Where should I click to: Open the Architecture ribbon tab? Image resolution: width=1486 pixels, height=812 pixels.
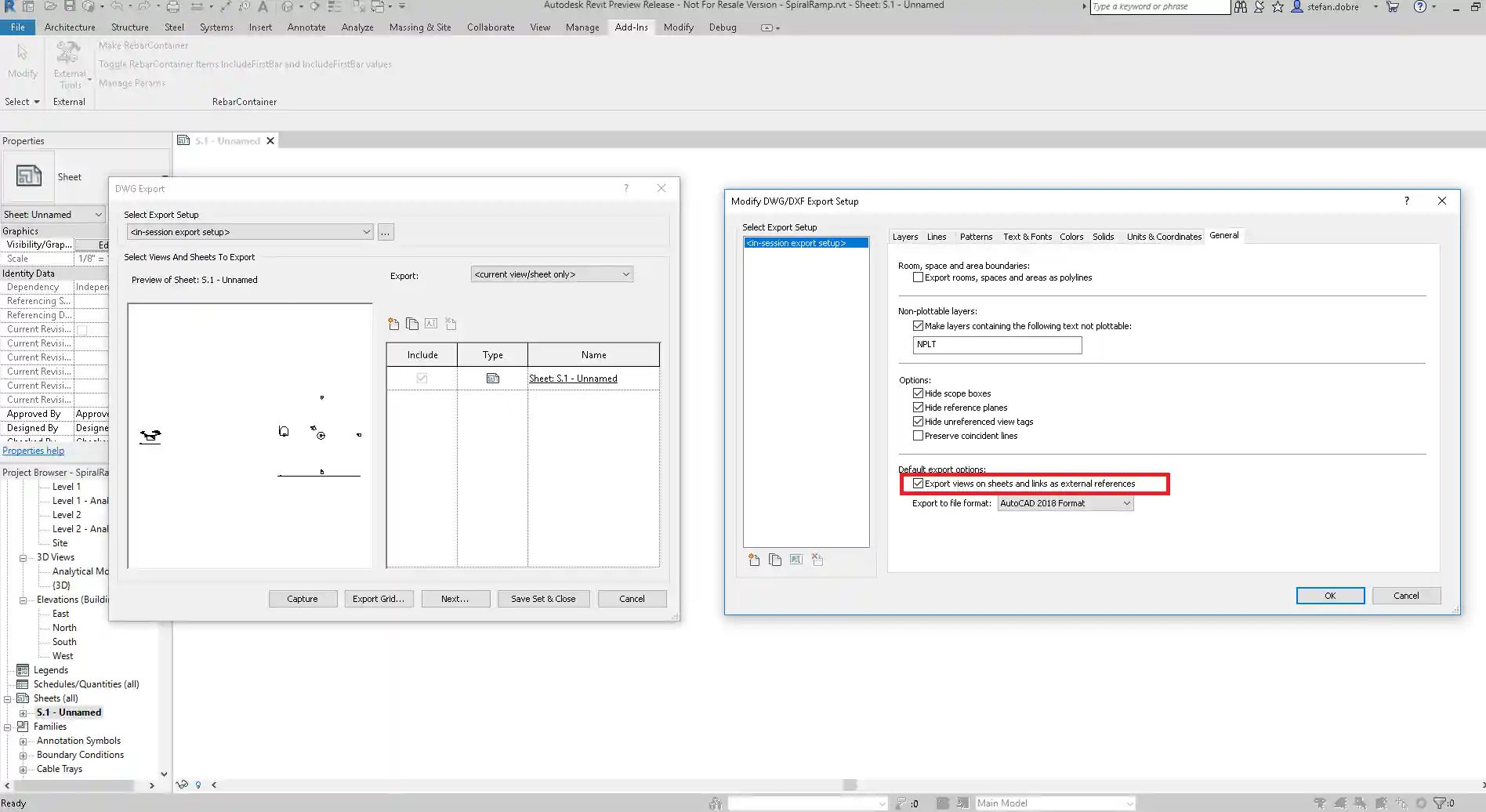point(70,27)
